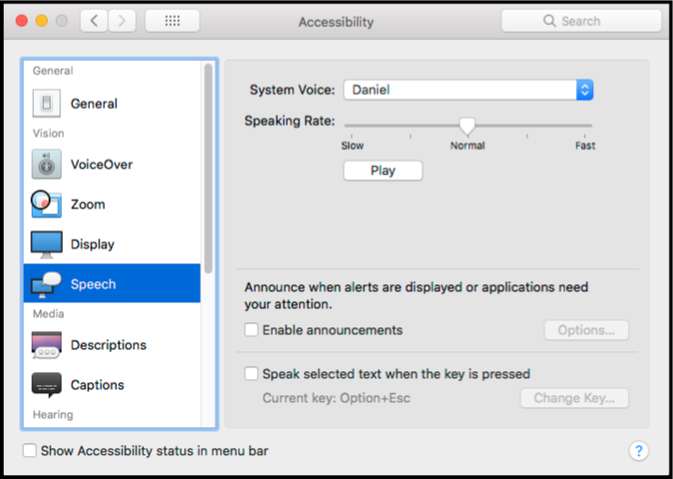
Task: Click the Zoom magnifier icon
Action: (x=46, y=204)
